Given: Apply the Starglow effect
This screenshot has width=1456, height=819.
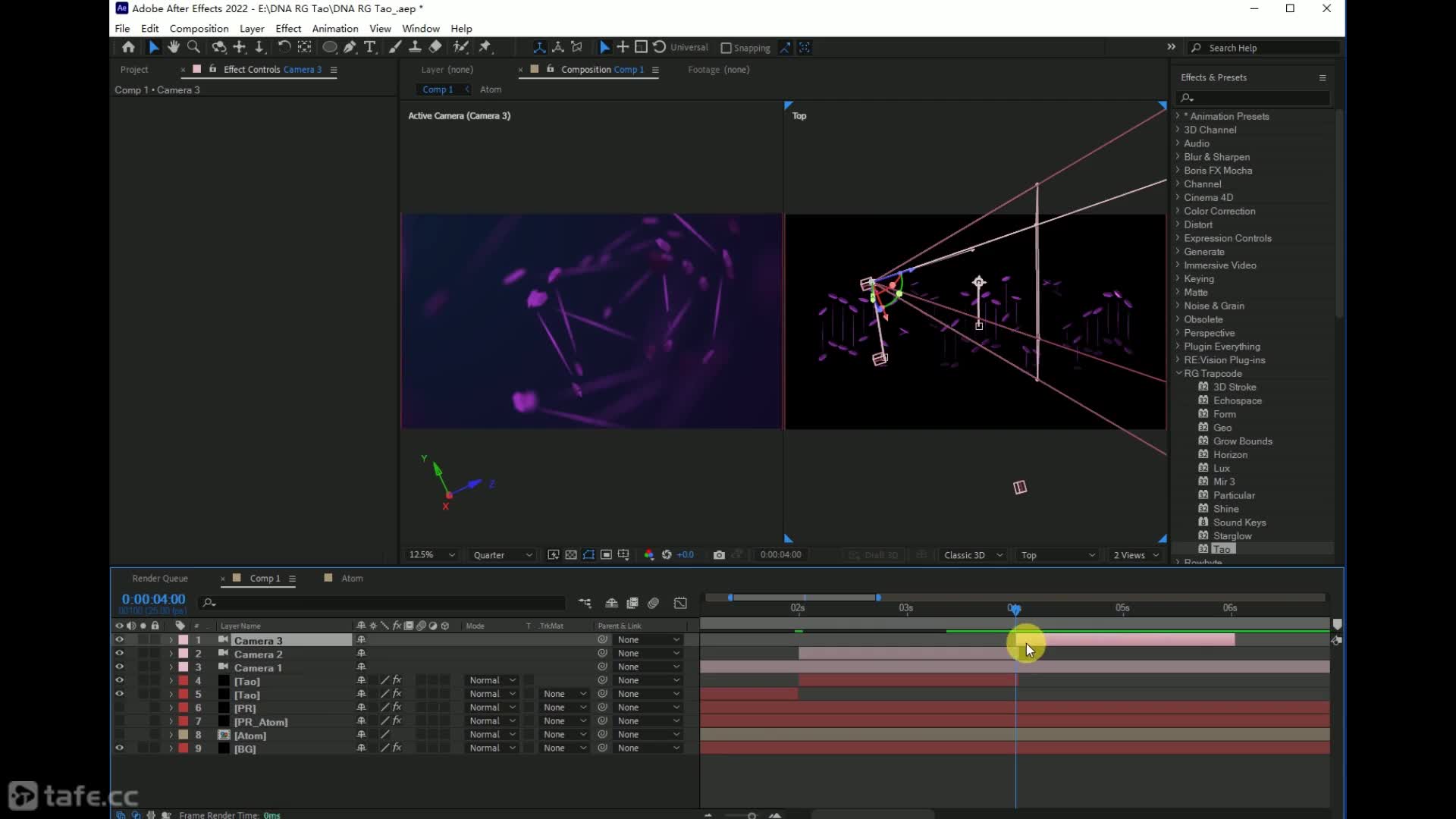Looking at the screenshot, I should [x=1232, y=536].
